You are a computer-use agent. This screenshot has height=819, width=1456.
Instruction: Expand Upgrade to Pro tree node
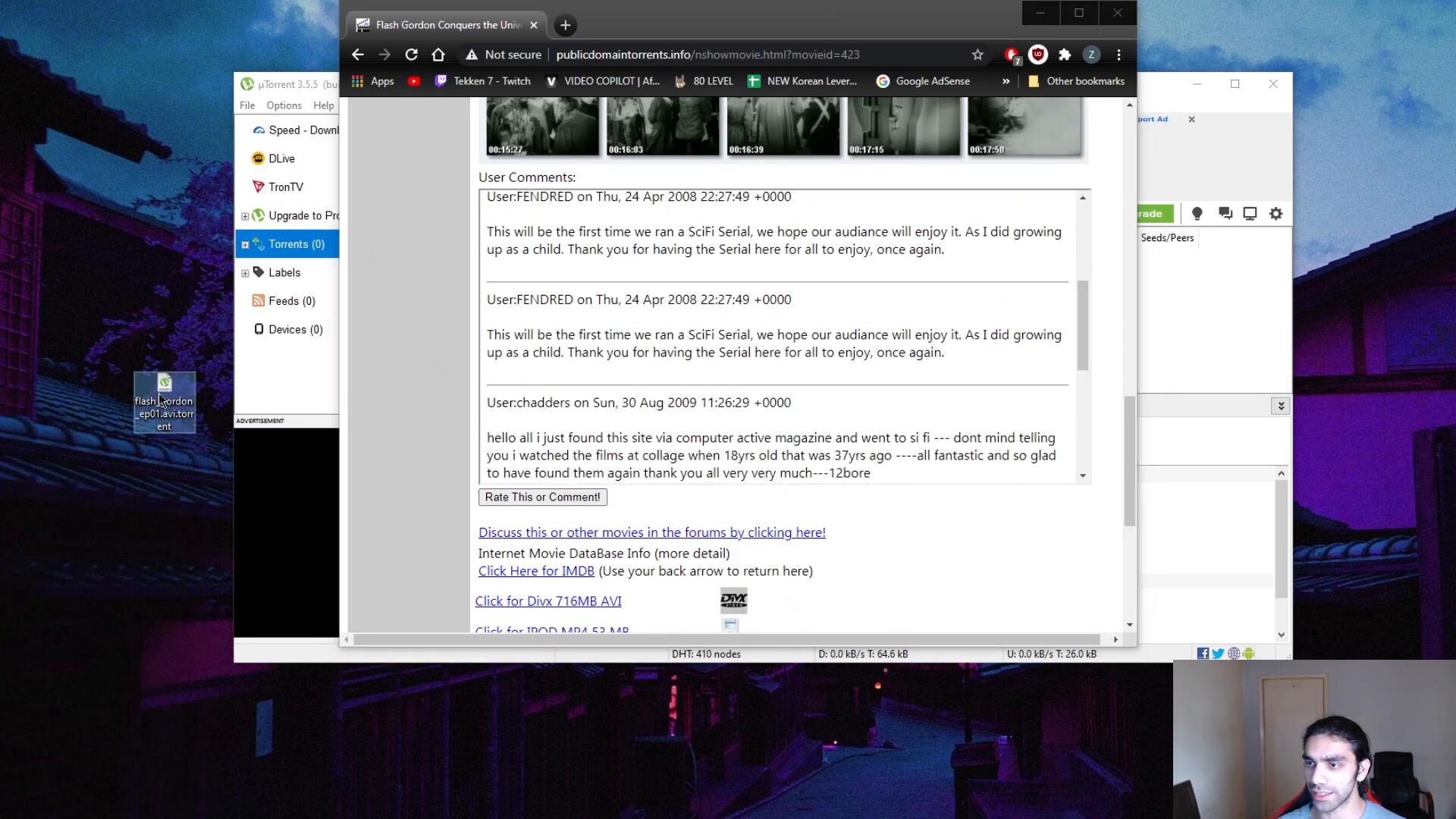coord(245,216)
